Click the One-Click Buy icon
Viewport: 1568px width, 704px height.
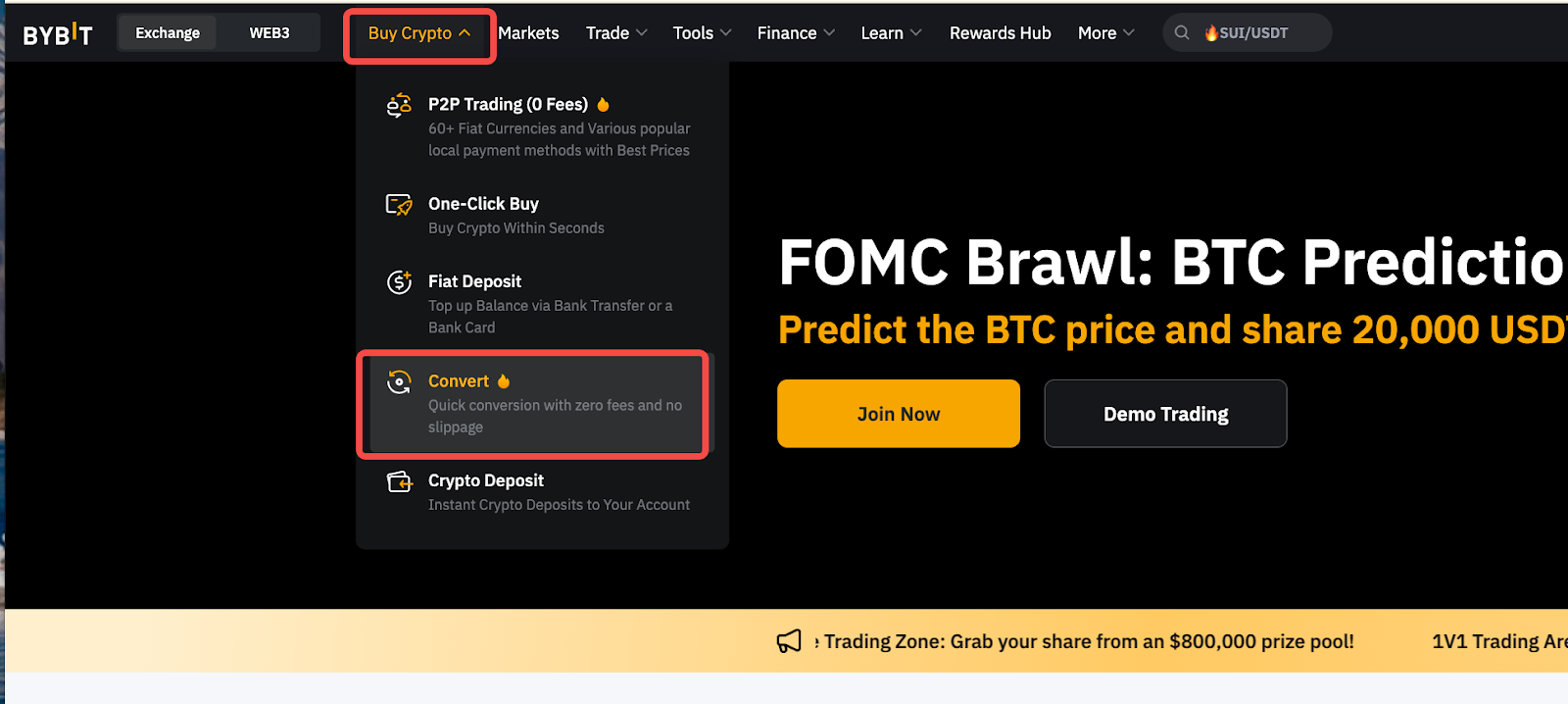(399, 204)
